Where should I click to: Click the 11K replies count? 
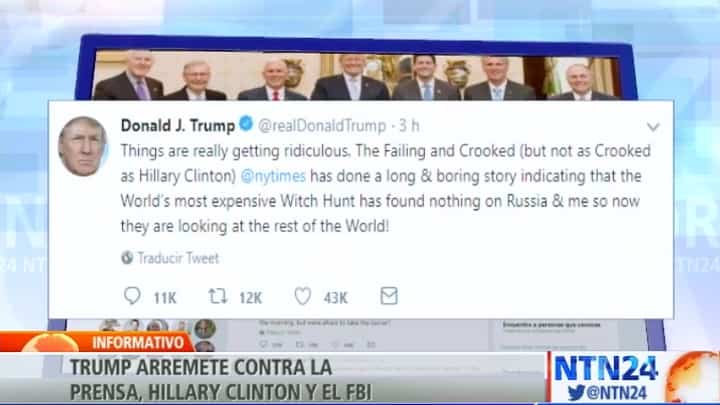coord(165,298)
